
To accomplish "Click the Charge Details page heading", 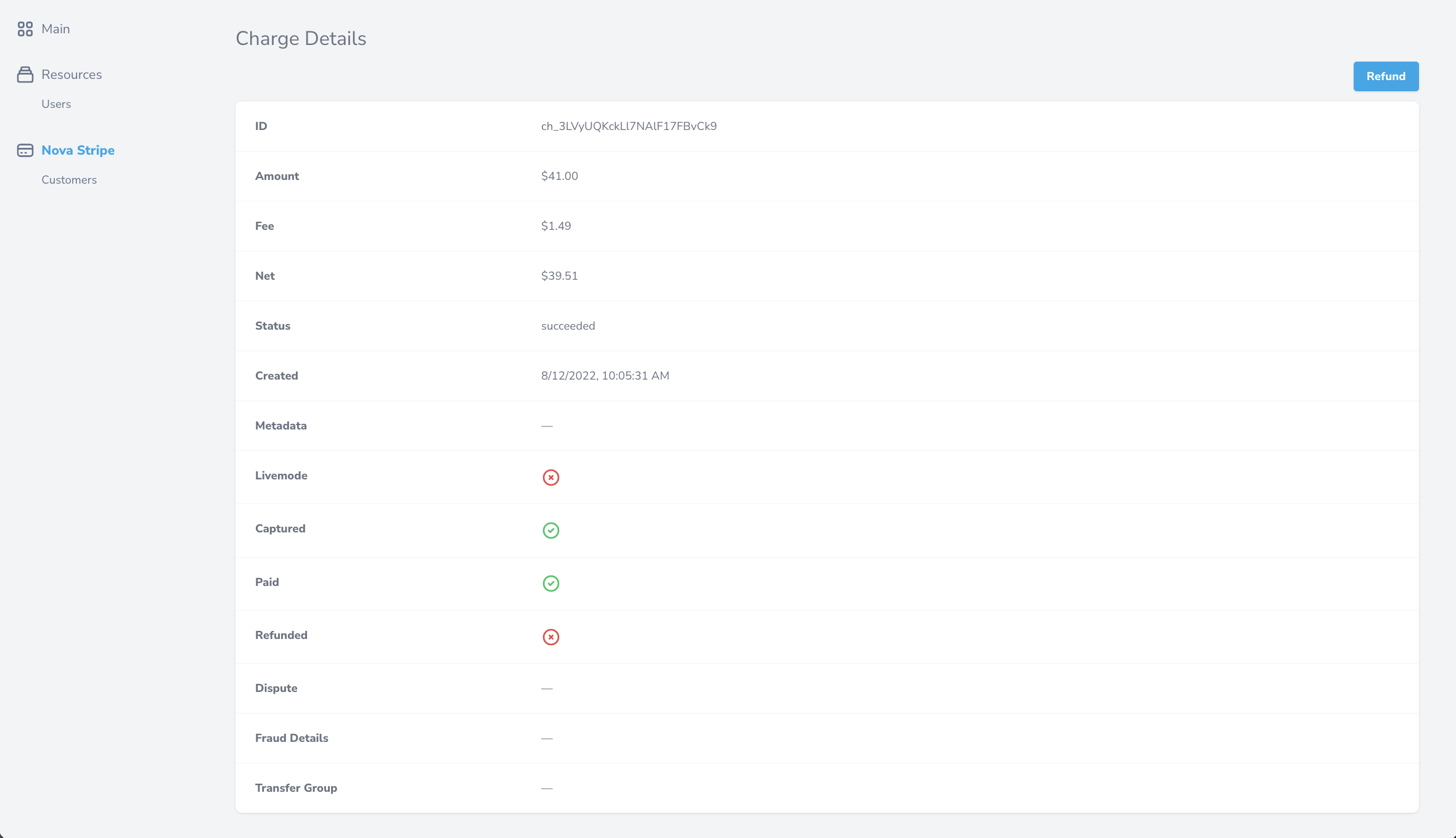I will point(301,39).
